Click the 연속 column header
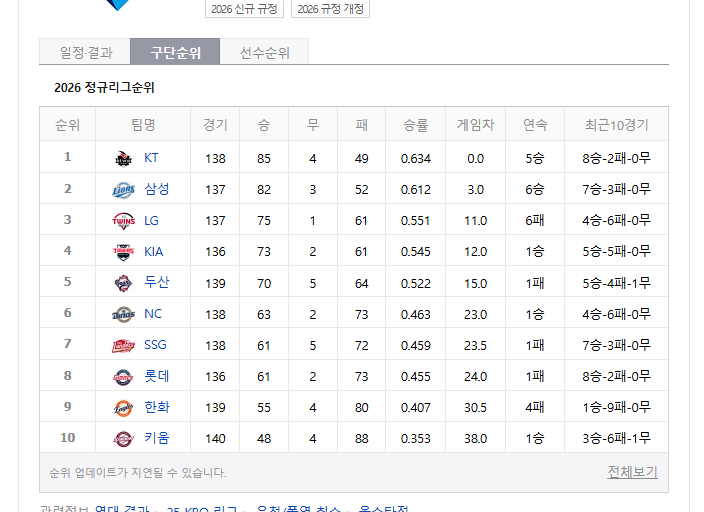This screenshot has height=512, width=704. coord(535,124)
